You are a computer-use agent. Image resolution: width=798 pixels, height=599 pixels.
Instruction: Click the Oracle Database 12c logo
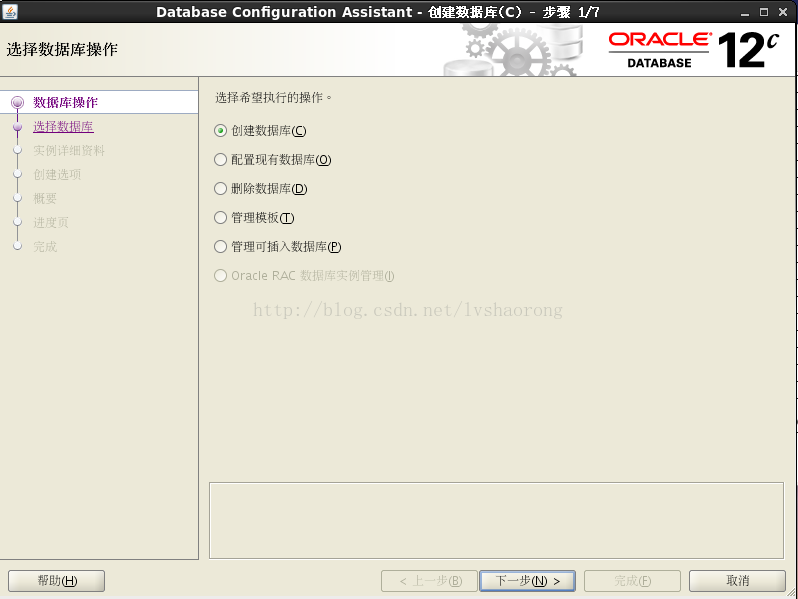pyautogui.click(x=693, y=50)
